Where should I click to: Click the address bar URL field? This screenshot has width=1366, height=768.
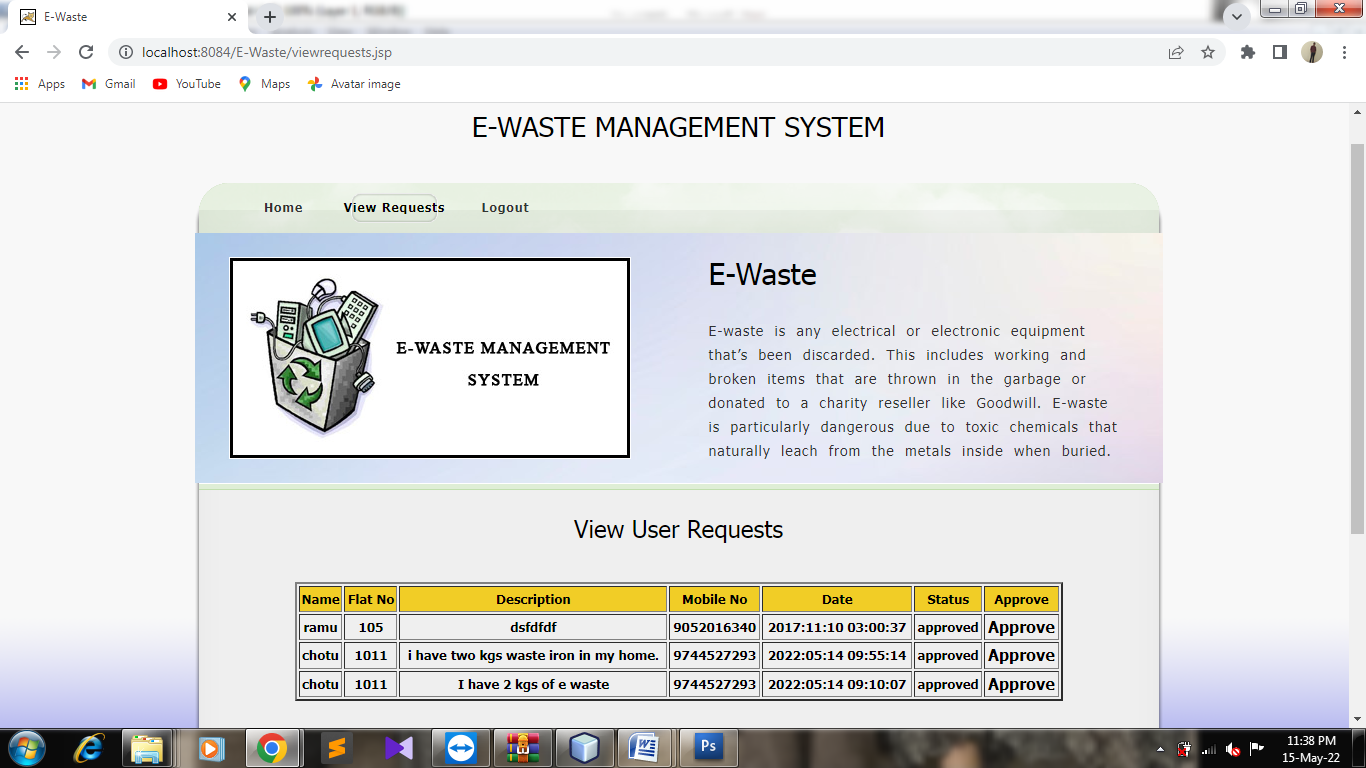[x=640, y=52]
